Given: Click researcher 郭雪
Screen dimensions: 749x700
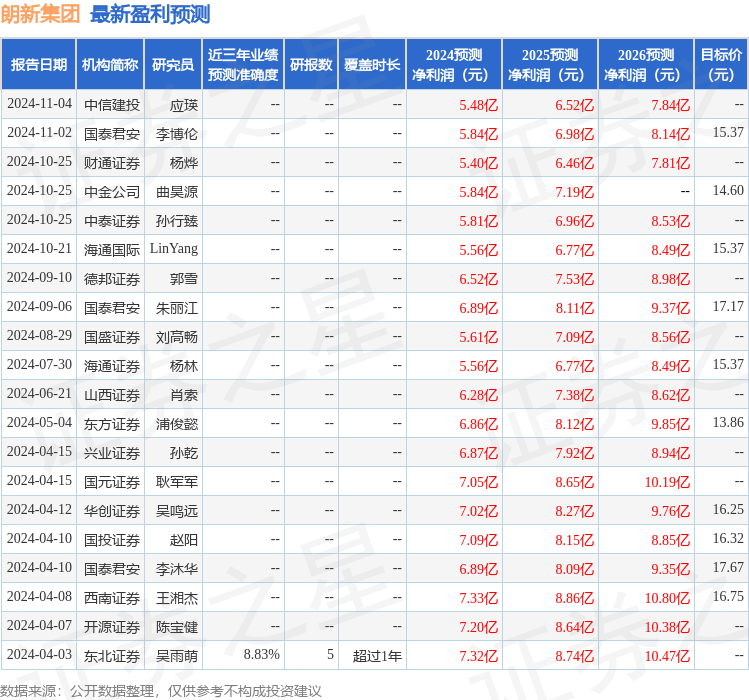Looking at the screenshot, I should pos(184,279).
